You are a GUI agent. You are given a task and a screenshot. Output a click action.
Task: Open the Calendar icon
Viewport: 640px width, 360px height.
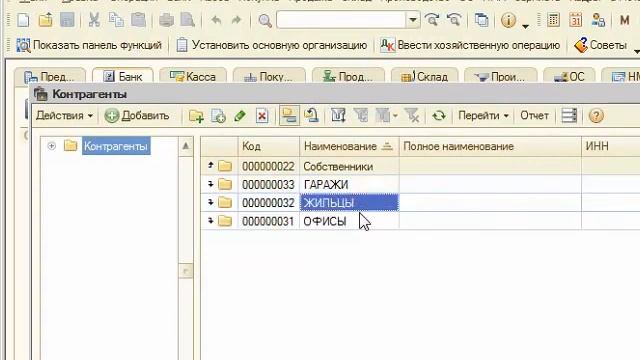(576, 20)
